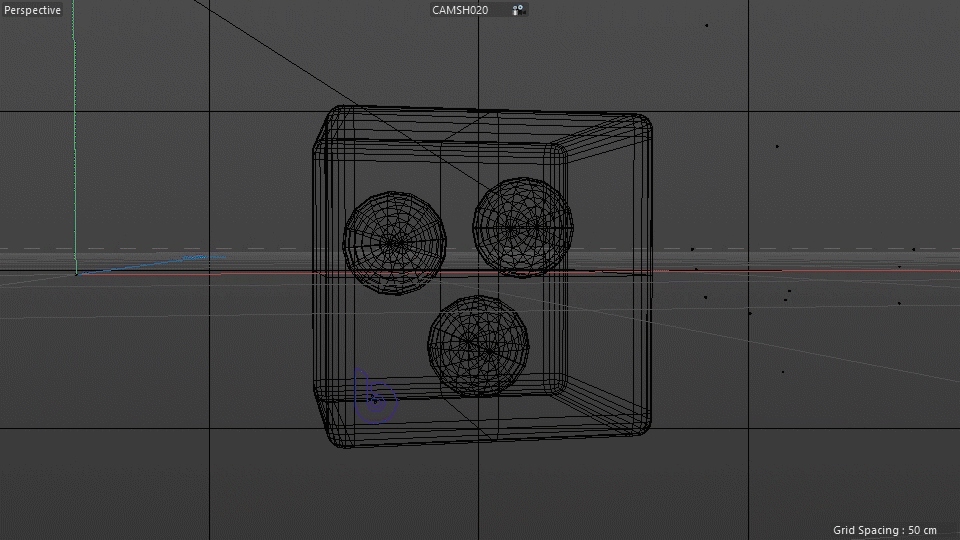Click the green Y axis line

tap(75, 135)
